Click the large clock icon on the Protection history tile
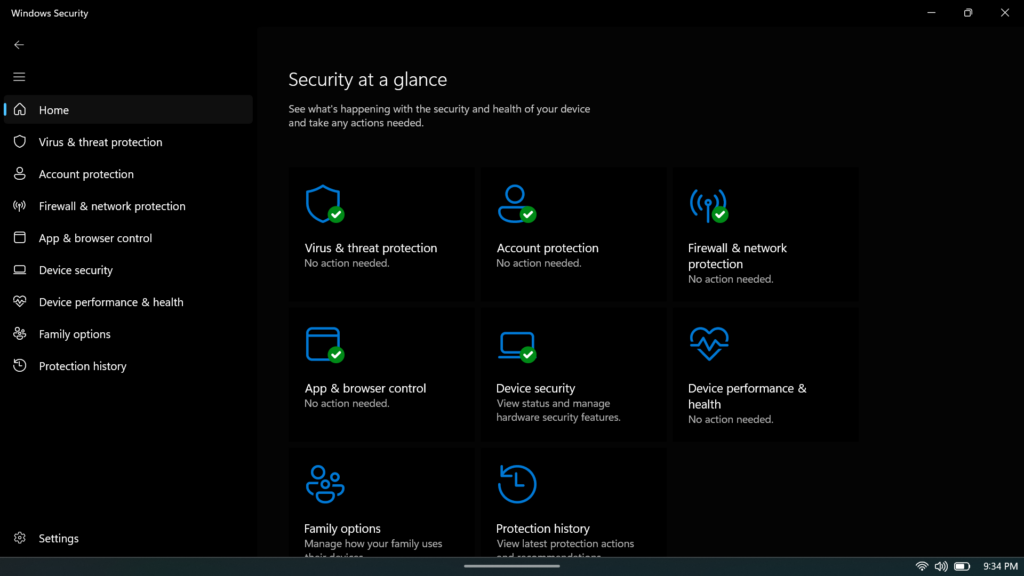Image resolution: width=1024 pixels, height=576 pixels. click(517, 484)
